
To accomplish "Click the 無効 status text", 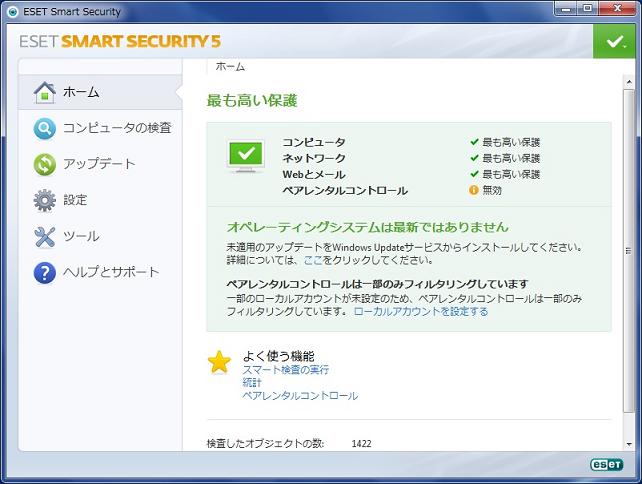I will click(x=492, y=190).
